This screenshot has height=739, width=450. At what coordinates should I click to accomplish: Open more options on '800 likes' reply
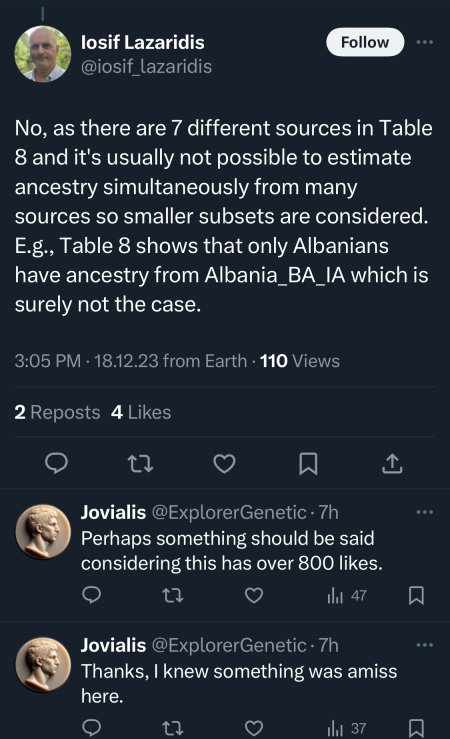click(425, 512)
